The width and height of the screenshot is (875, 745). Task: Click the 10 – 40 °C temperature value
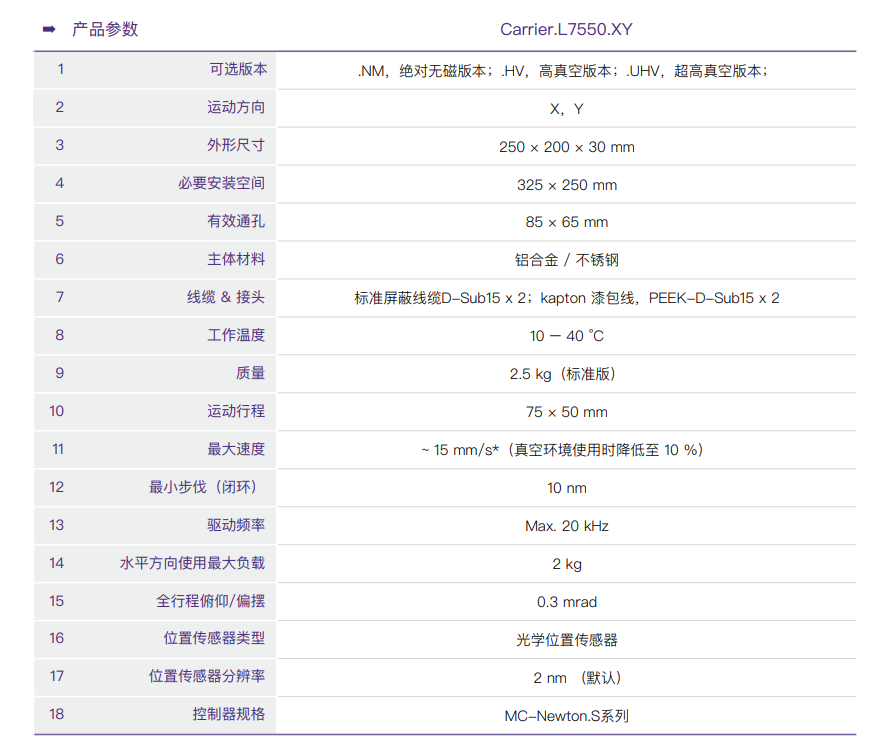click(566, 336)
